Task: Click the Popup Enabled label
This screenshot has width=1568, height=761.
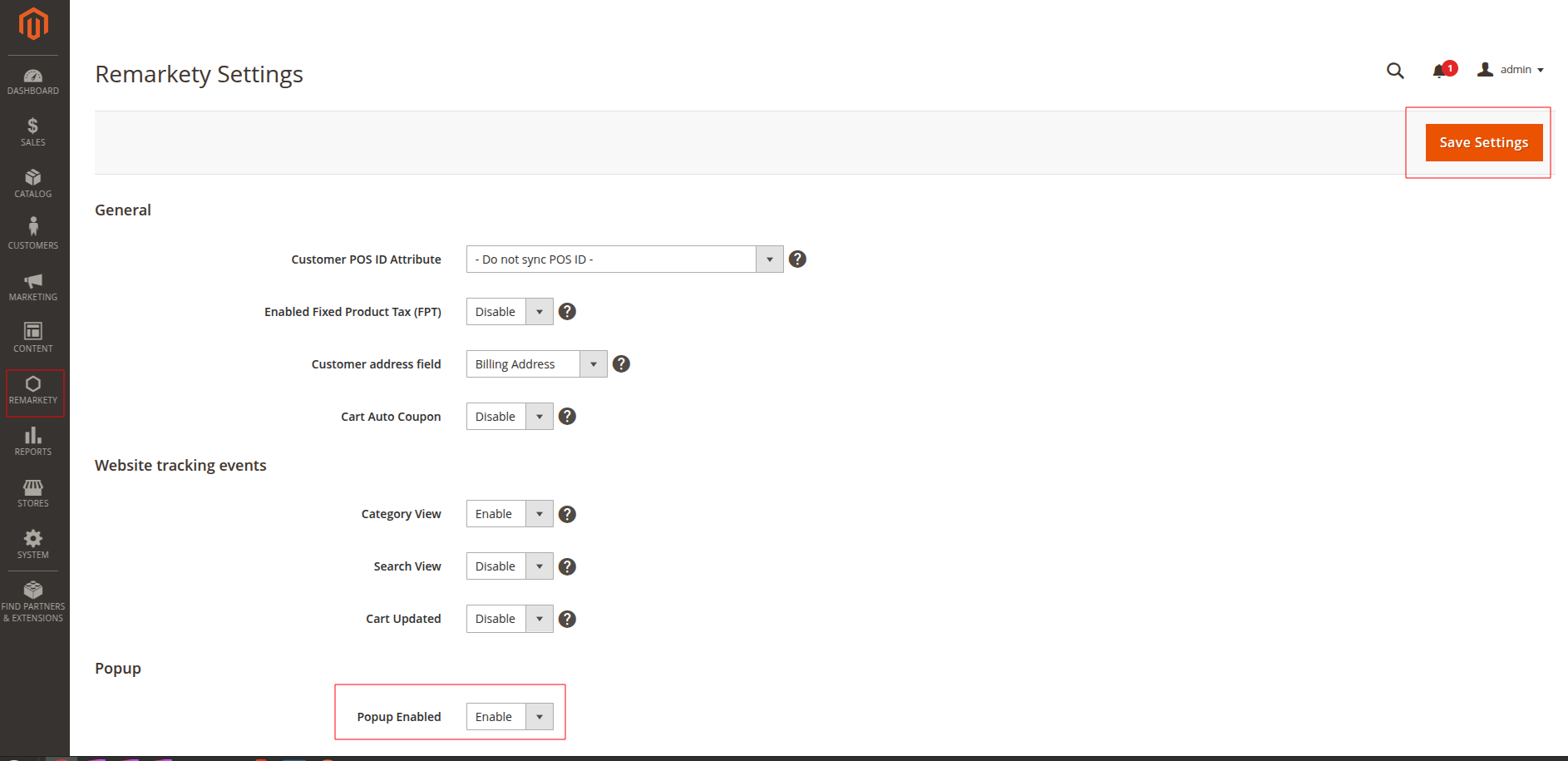Action: click(399, 717)
